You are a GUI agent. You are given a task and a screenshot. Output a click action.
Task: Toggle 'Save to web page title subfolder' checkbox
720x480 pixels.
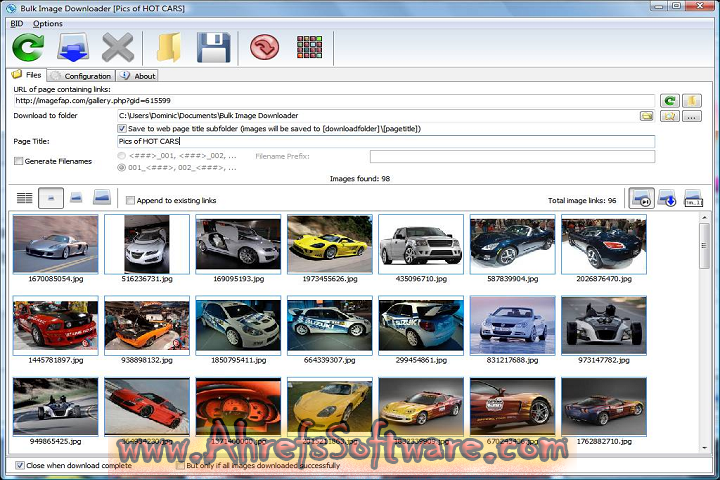[122, 129]
